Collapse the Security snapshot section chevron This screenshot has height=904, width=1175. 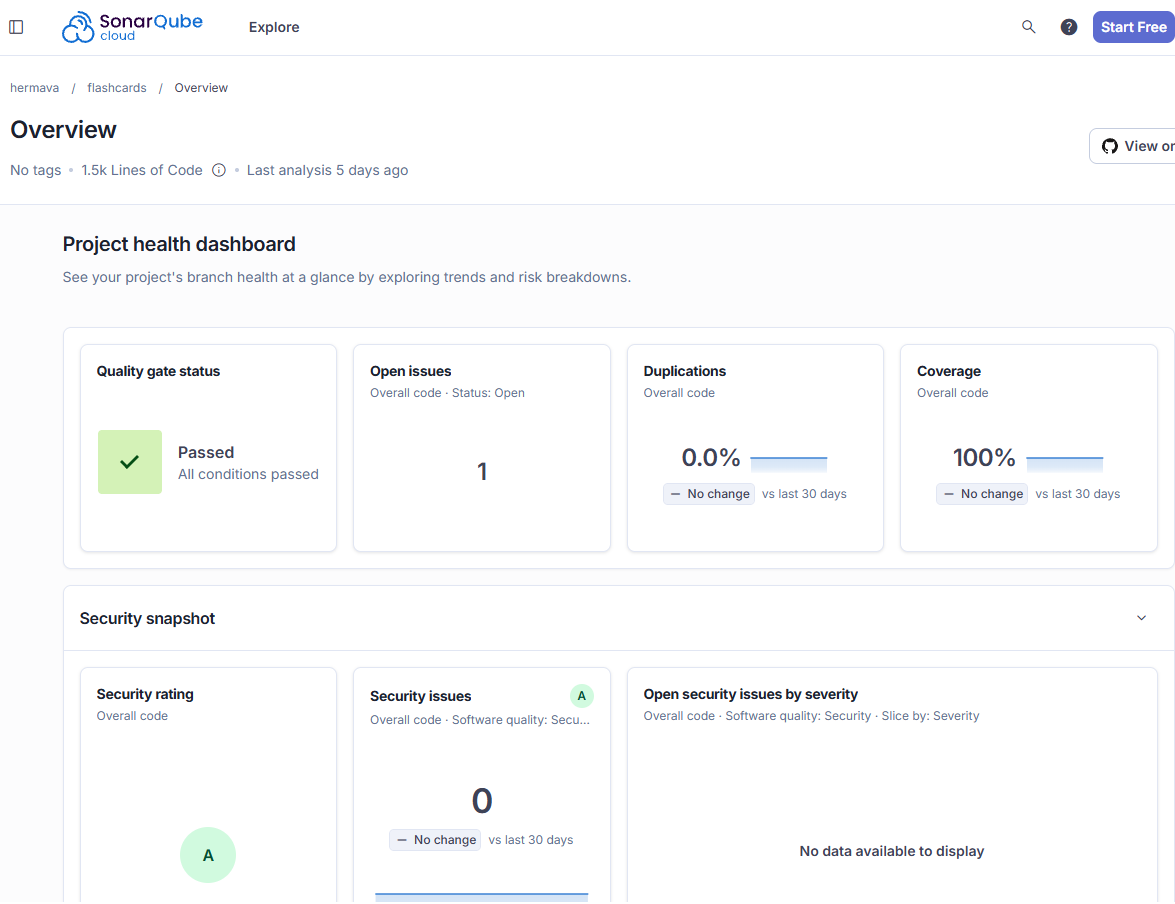(x=1141, y=618)
